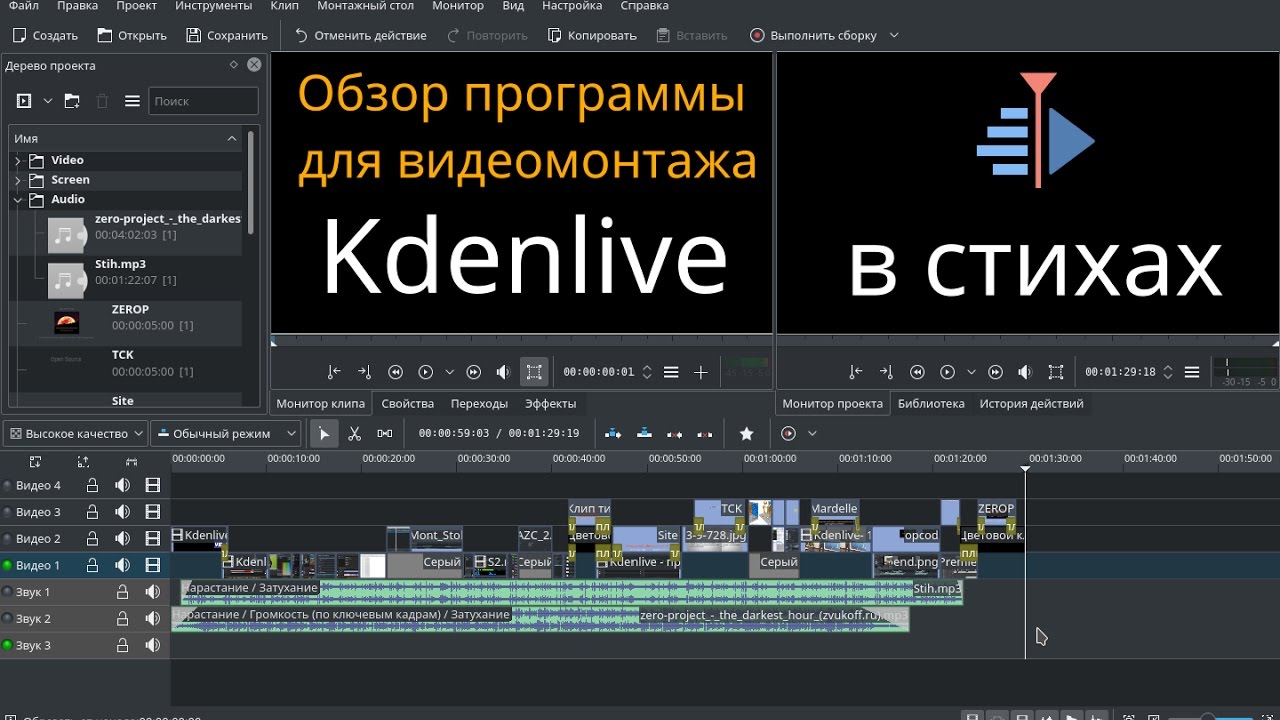Click the add clip icon in project bin
The height and width of the screenshot is (720, 1280).
pos(25,101)
